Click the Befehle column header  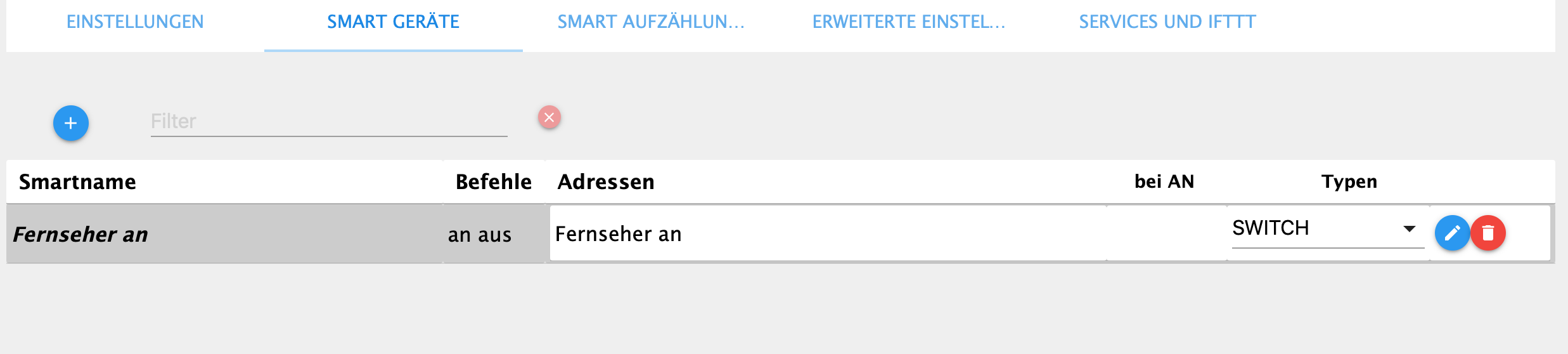[x=493, y=182]
